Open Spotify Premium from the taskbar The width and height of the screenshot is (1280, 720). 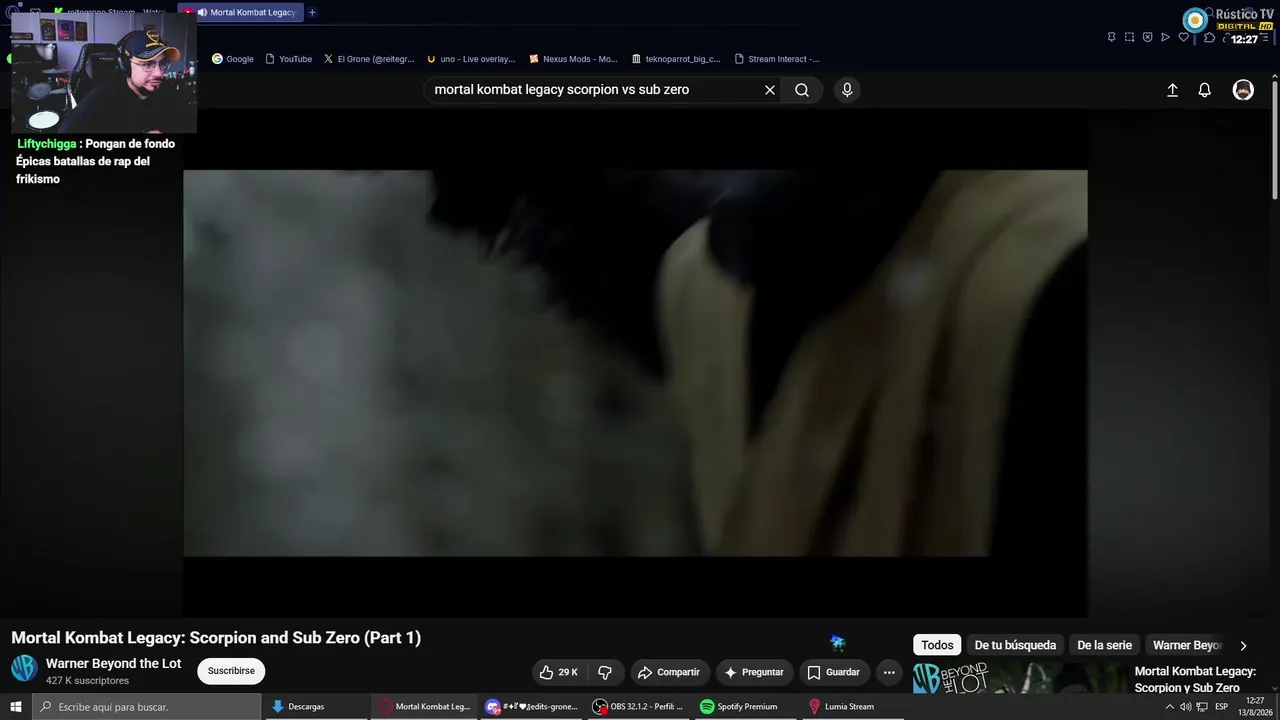click(x=747, y=707)
